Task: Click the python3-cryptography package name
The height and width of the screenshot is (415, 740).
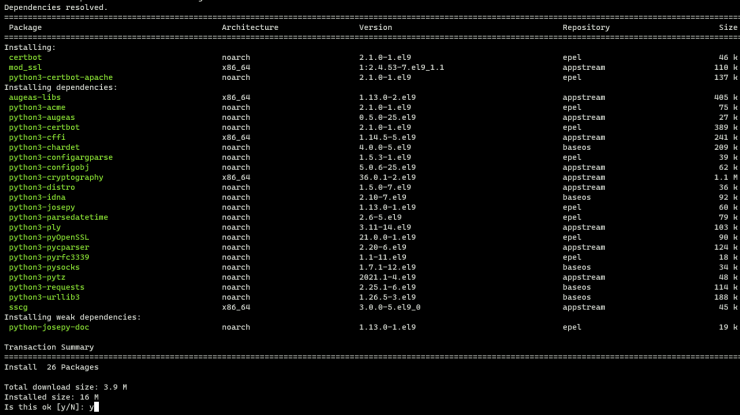Action: pos(56,177)
